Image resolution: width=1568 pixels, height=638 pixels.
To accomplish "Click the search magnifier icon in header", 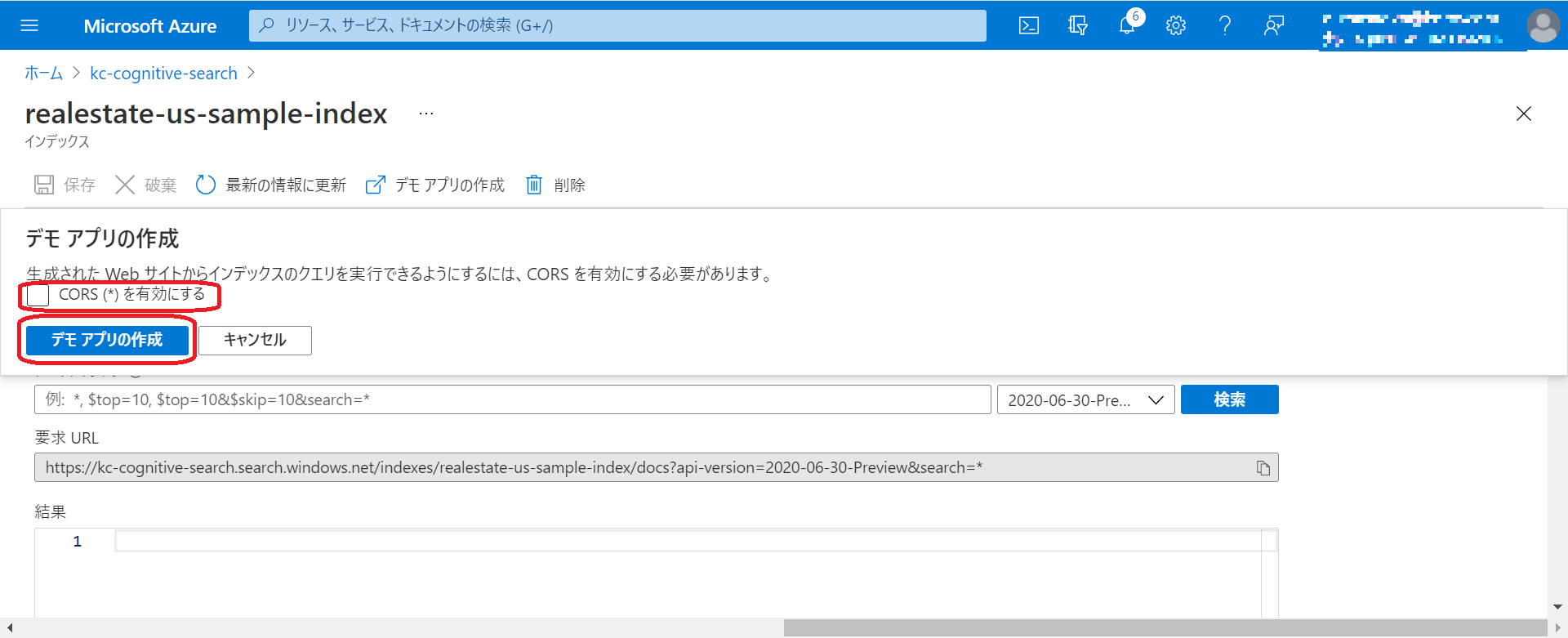I will 266,25.
